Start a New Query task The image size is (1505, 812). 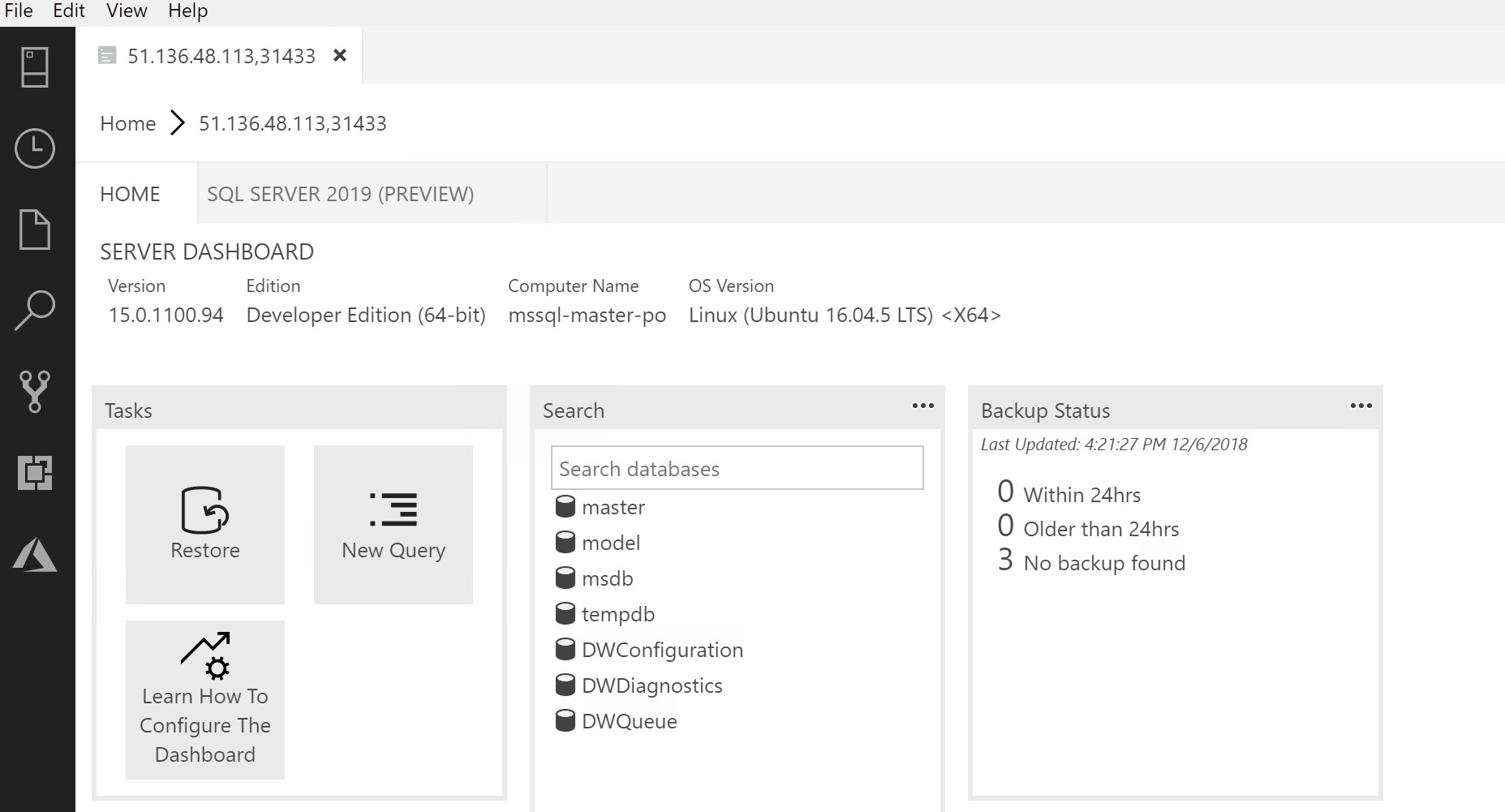[x=393, y=524]
